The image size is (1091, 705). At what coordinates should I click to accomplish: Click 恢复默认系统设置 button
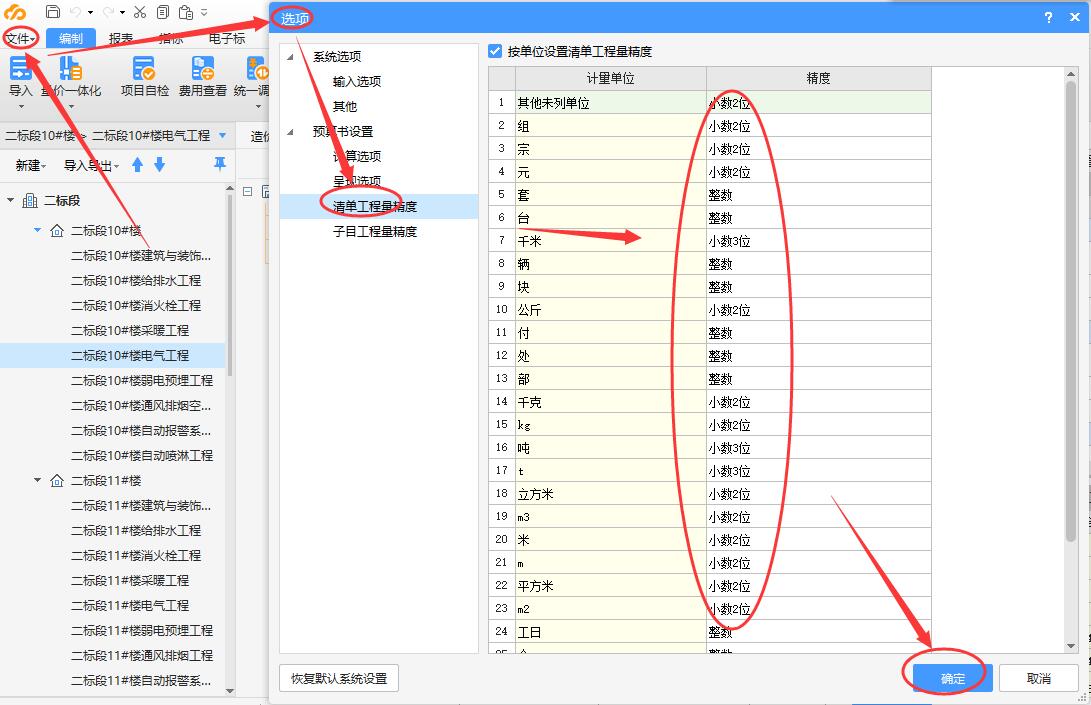tap(339, 678)
